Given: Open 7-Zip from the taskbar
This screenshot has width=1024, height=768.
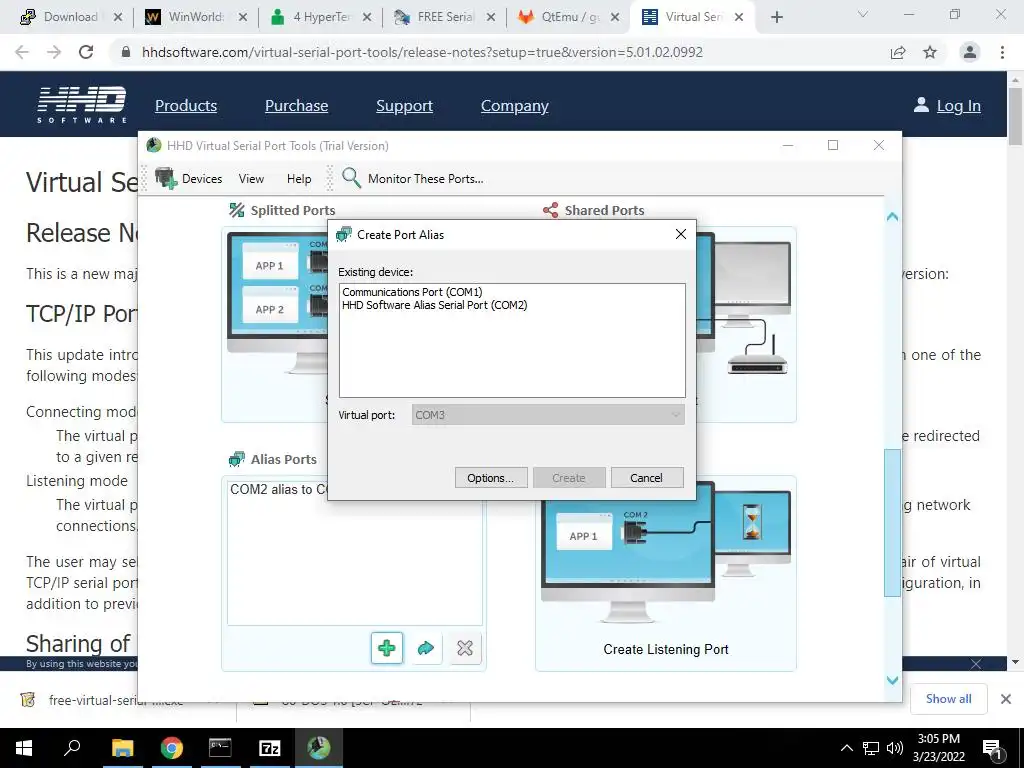Looking at the screenshot, I should [270, 748].
